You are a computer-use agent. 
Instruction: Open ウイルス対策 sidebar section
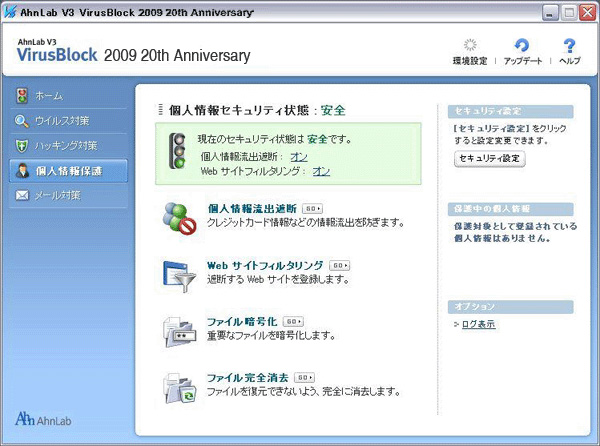(x=68, y=121)
